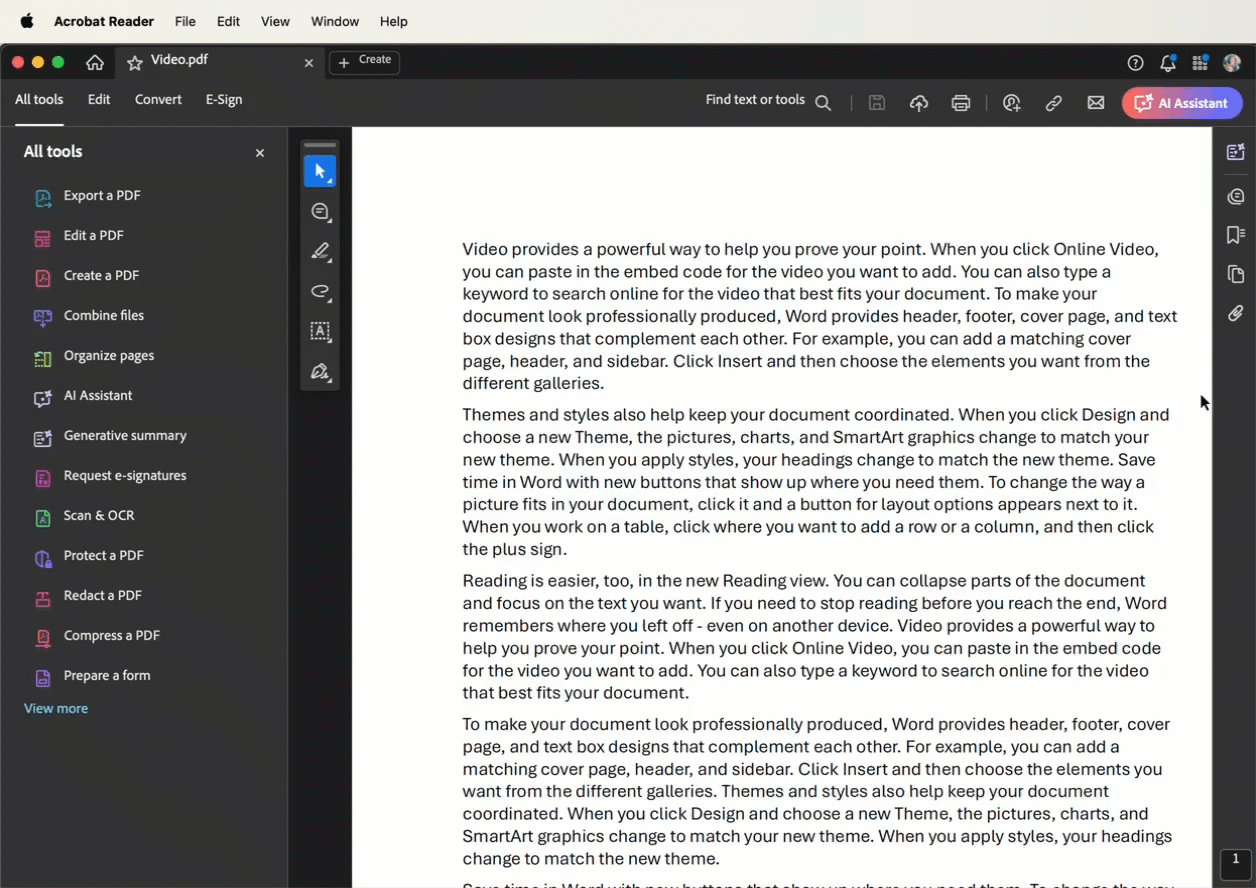Click the View more link
This screenshot has height=888, width=1256.
click(56, 708)
